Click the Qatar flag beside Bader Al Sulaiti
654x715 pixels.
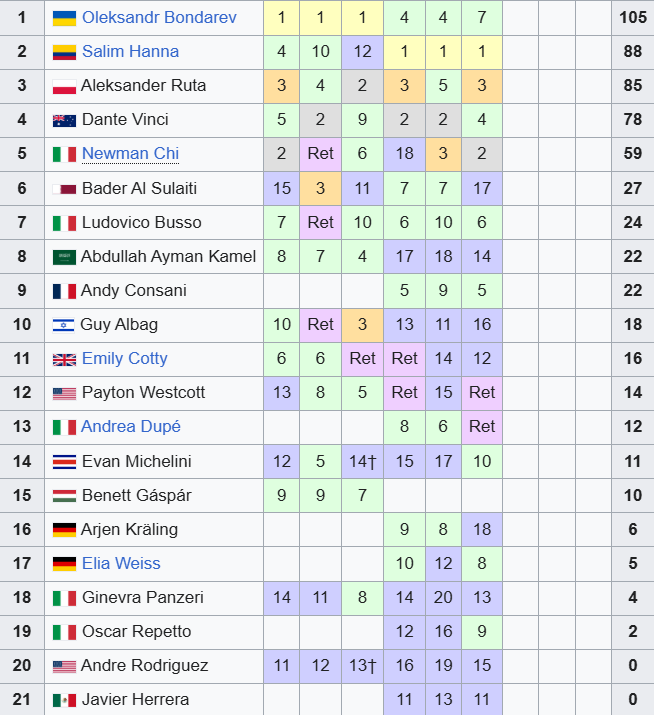pyautogui.click(x=64, y=189)
